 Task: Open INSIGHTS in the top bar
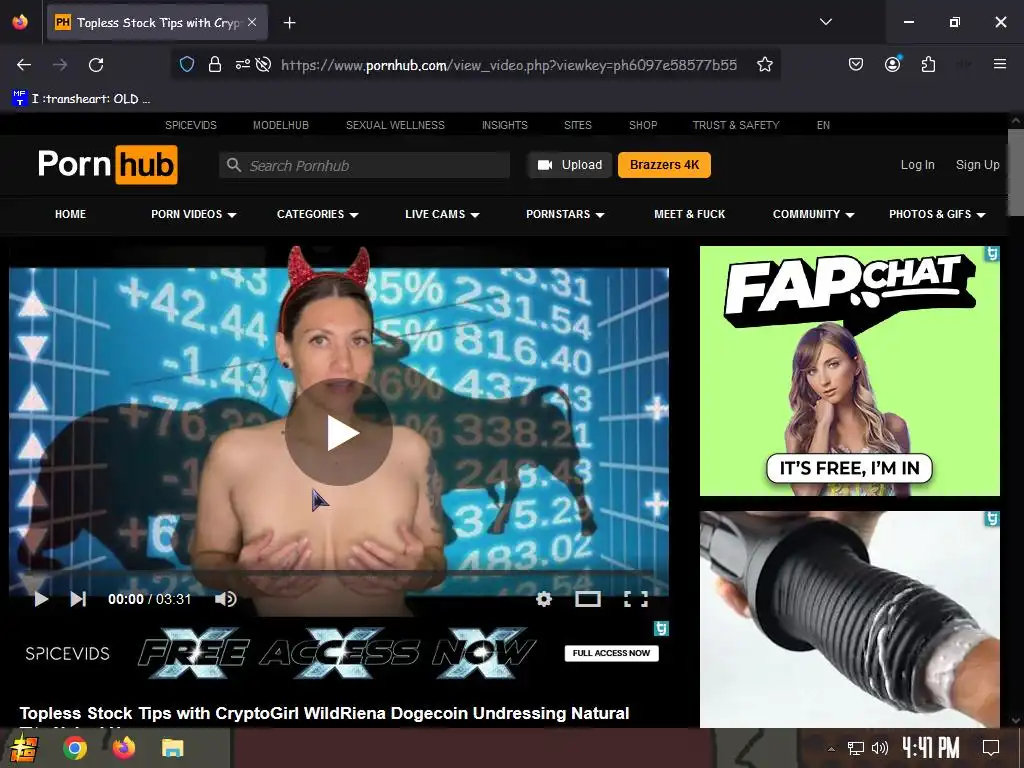(505, 125)
